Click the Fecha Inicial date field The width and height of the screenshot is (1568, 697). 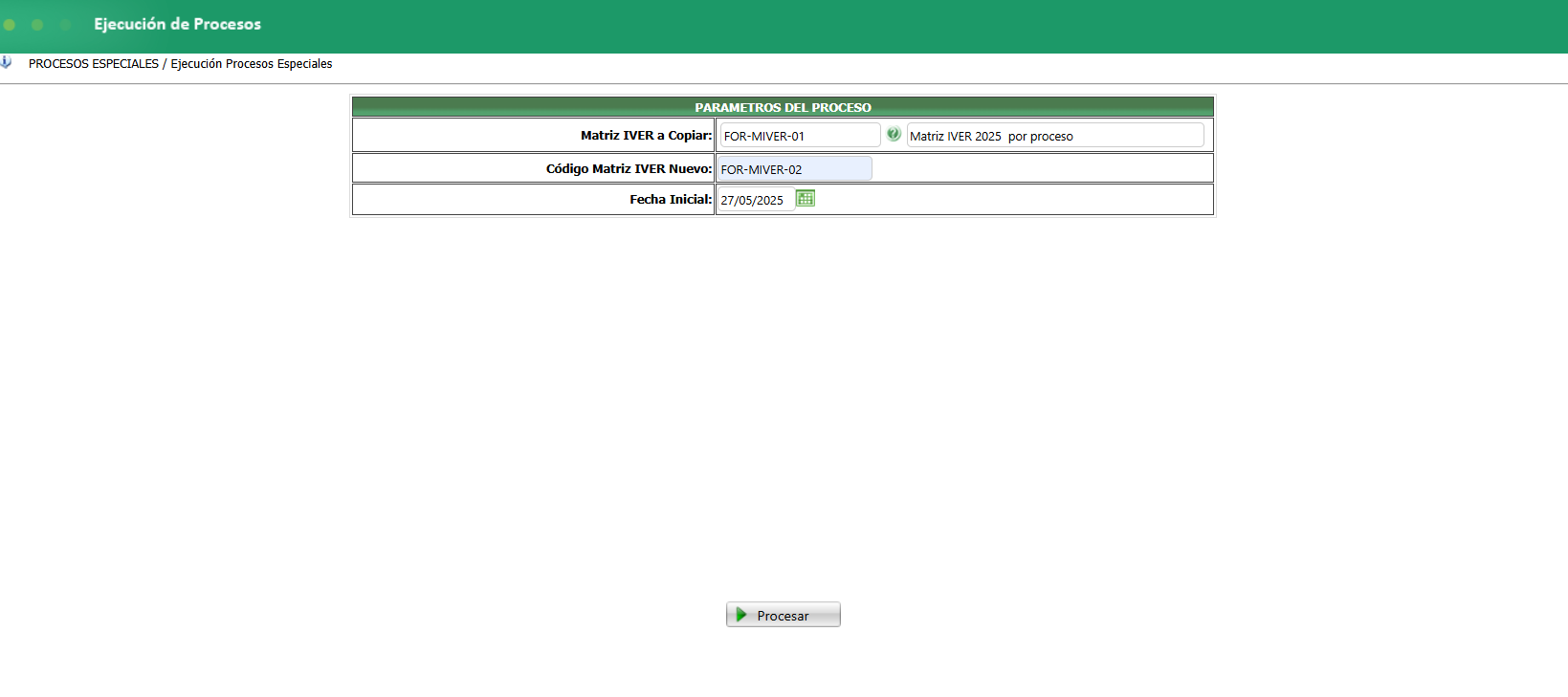point(756,199)
